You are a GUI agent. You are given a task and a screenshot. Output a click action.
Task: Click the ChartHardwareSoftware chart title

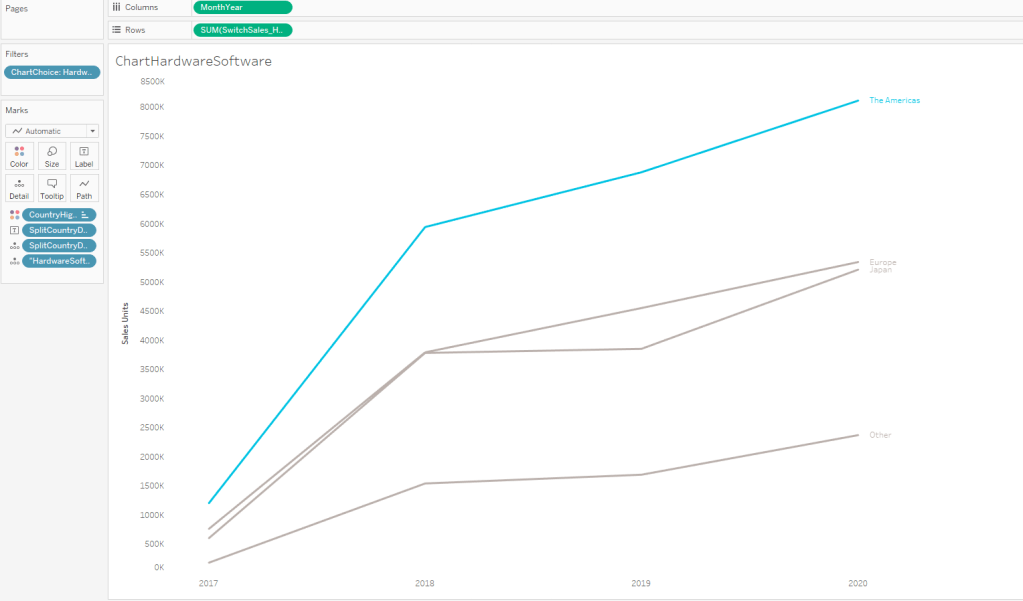(x=193, y=61)
